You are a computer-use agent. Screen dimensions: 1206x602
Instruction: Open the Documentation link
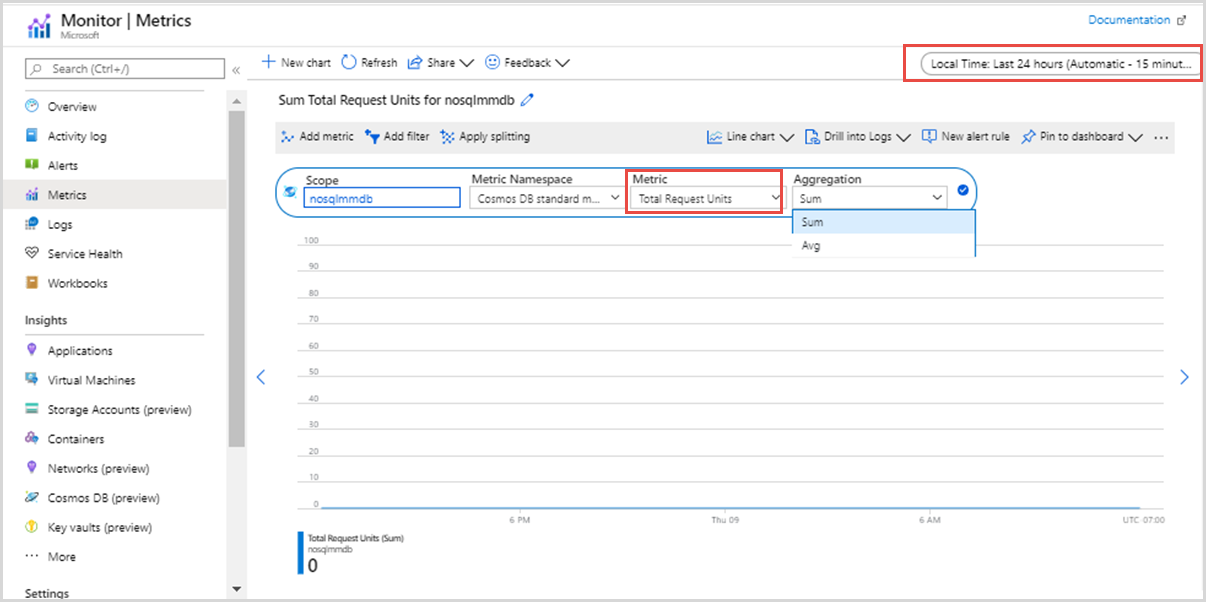point(1130,19)
